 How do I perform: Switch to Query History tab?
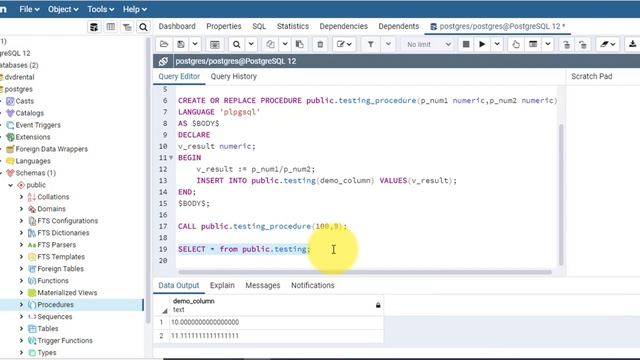[x=233, y=76]
